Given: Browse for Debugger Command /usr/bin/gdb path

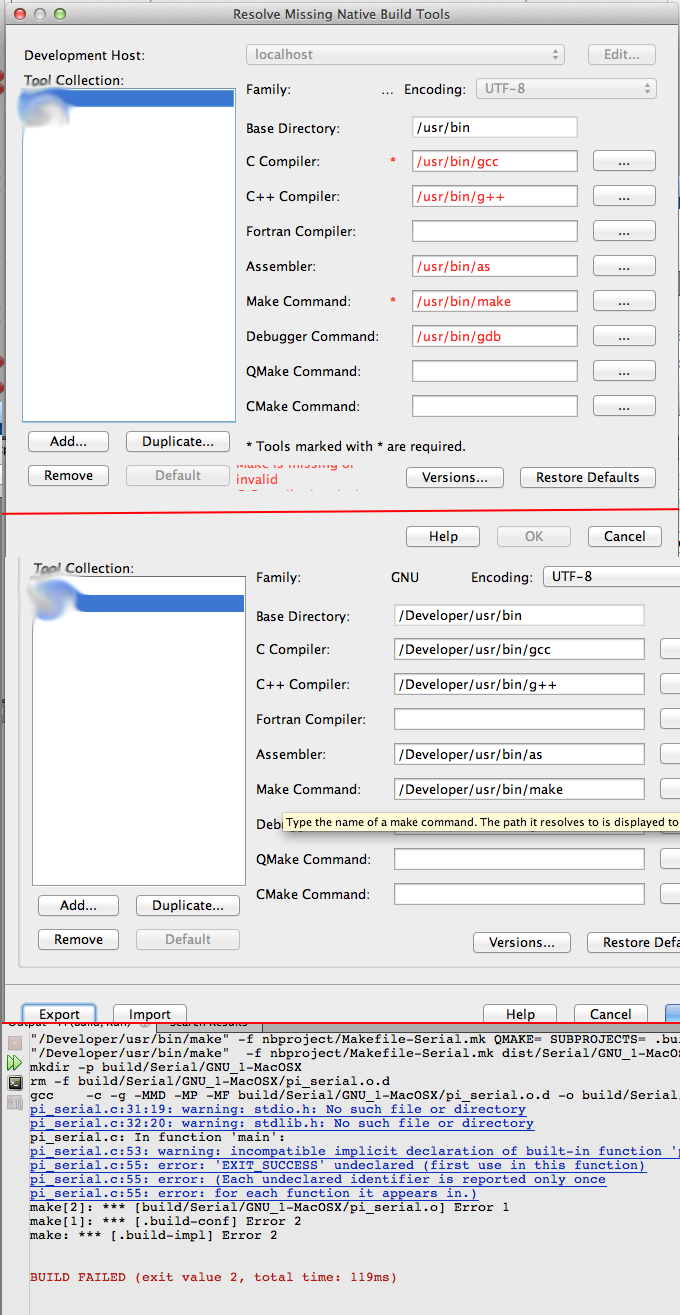Looking at the screenshot, I should tap(624, 336).
